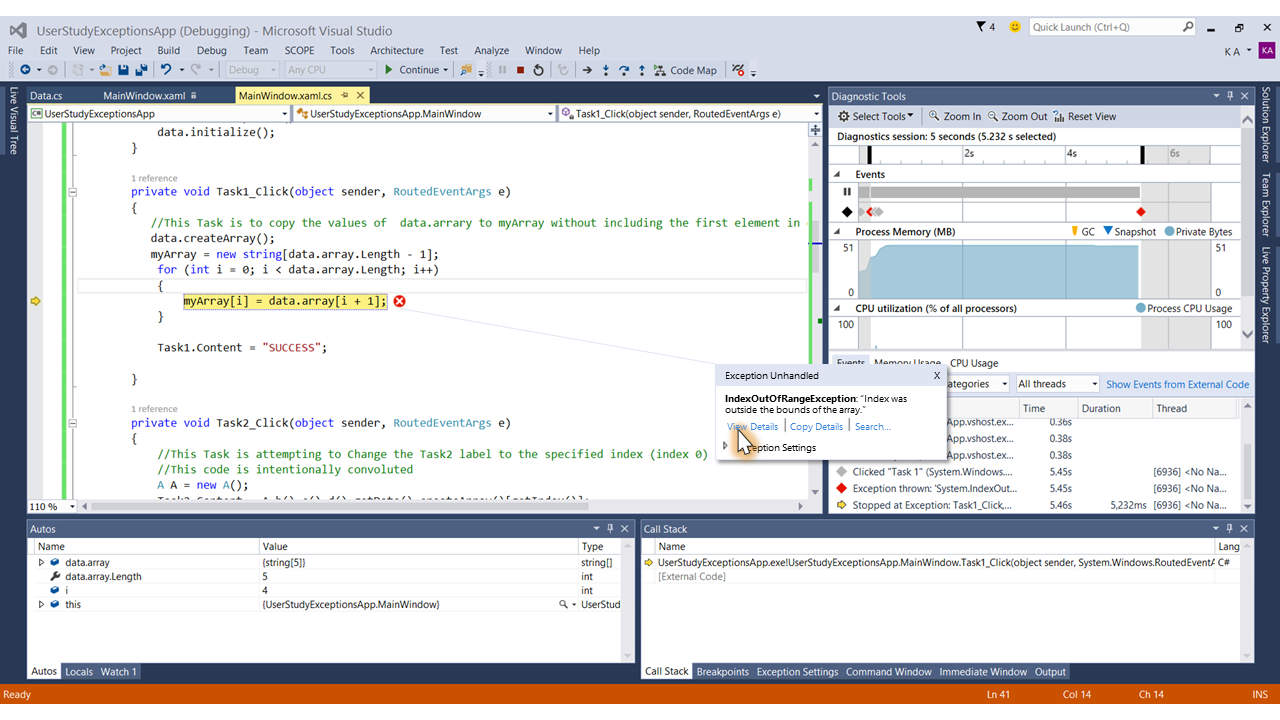Click the Step Over icon
This screenshot has height=720, width=1280.
click(x=624, y=70)
